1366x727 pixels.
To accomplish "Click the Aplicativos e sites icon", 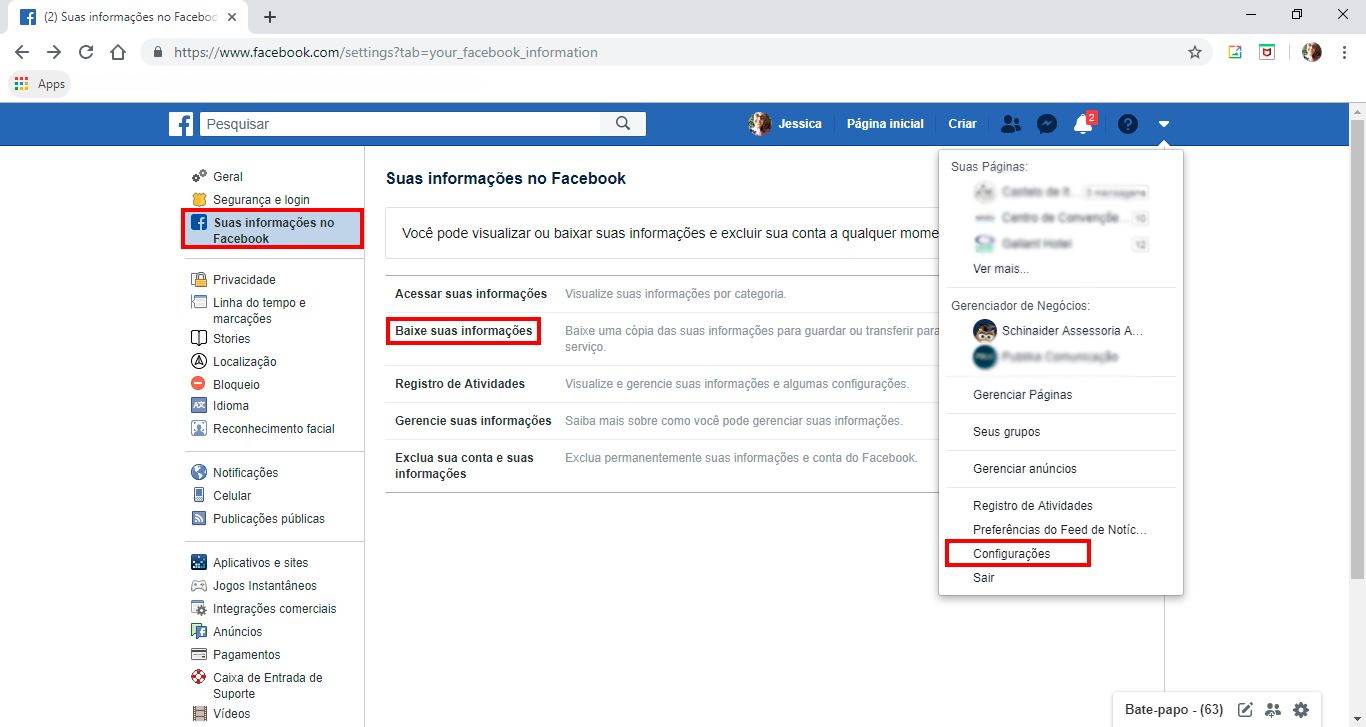I will coord(198,563).
